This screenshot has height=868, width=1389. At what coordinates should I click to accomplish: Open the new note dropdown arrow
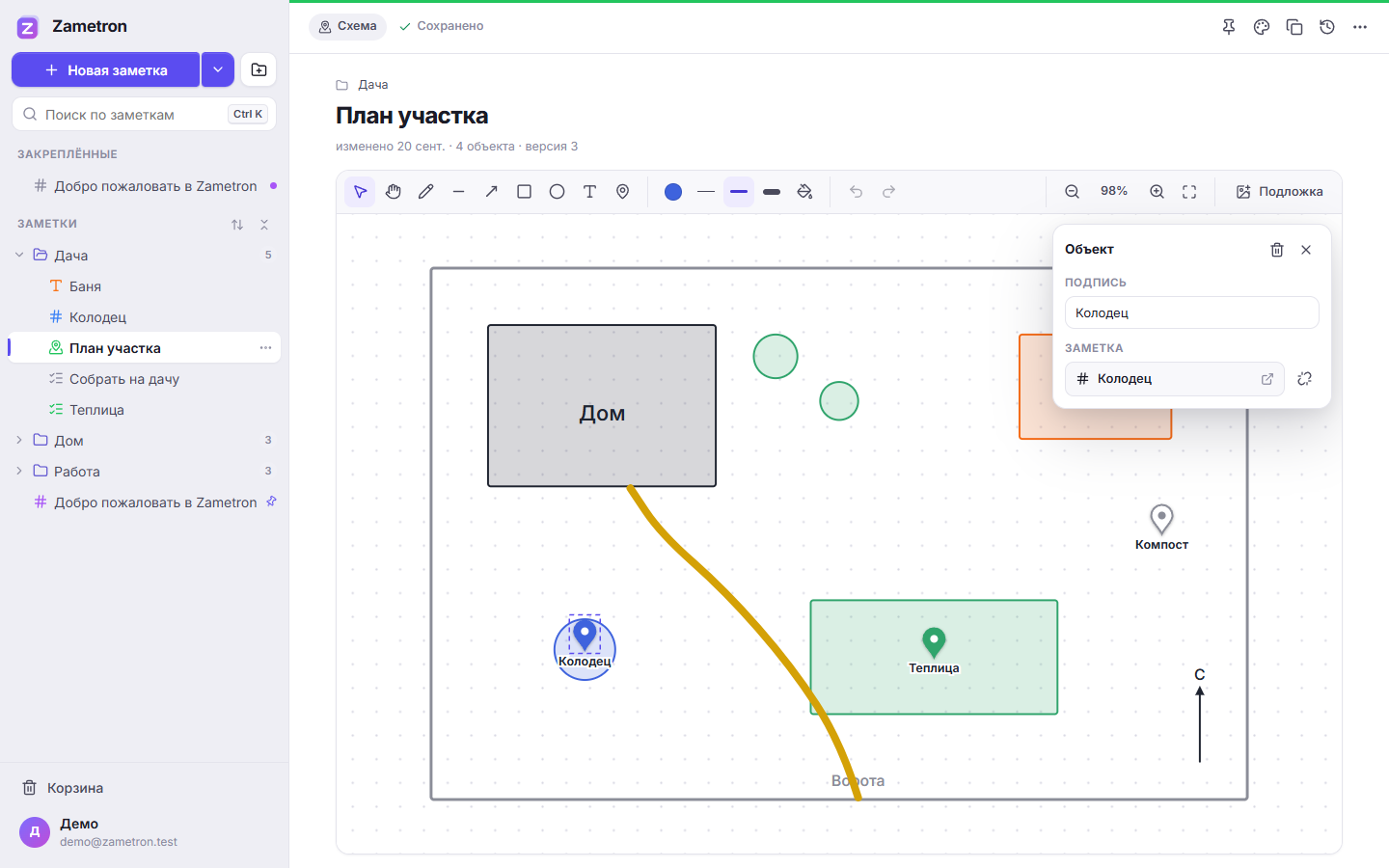coord(218,69)
